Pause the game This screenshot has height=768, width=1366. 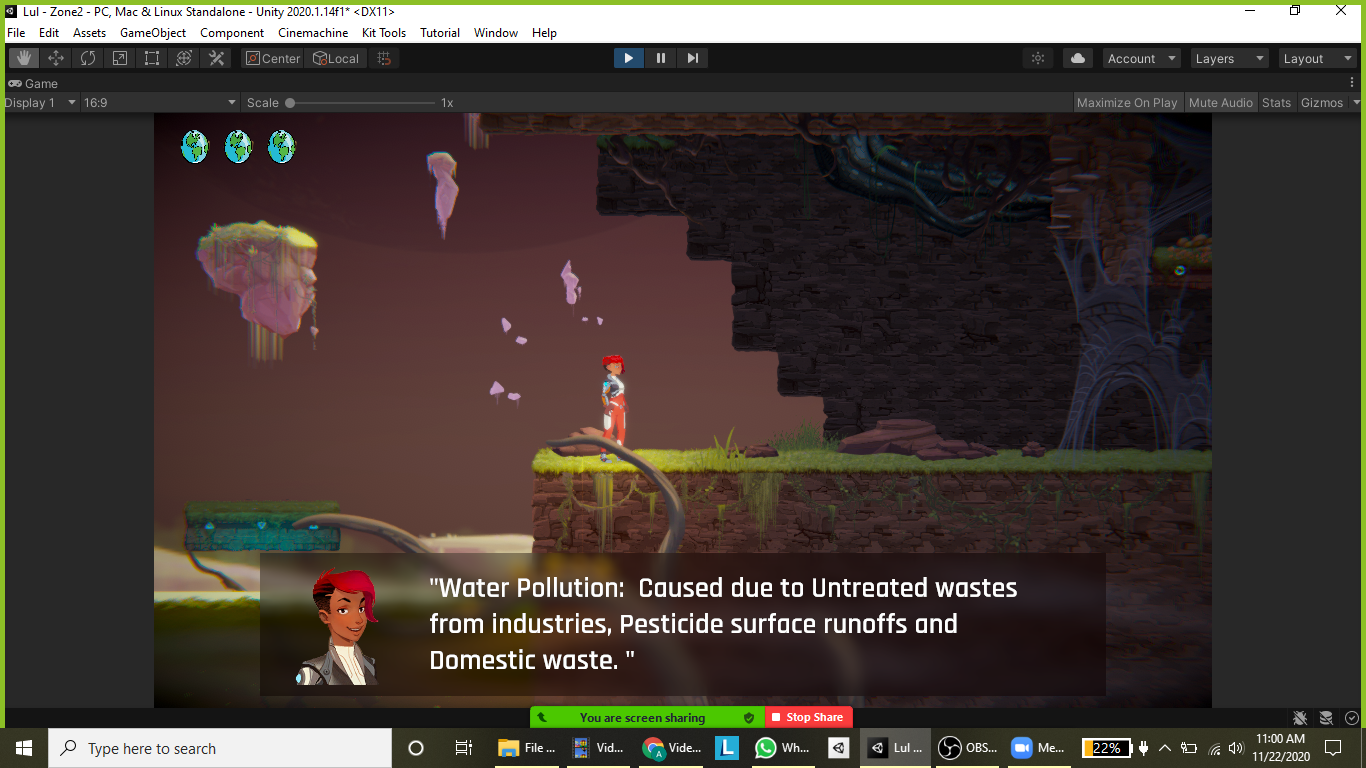(661, 58)
